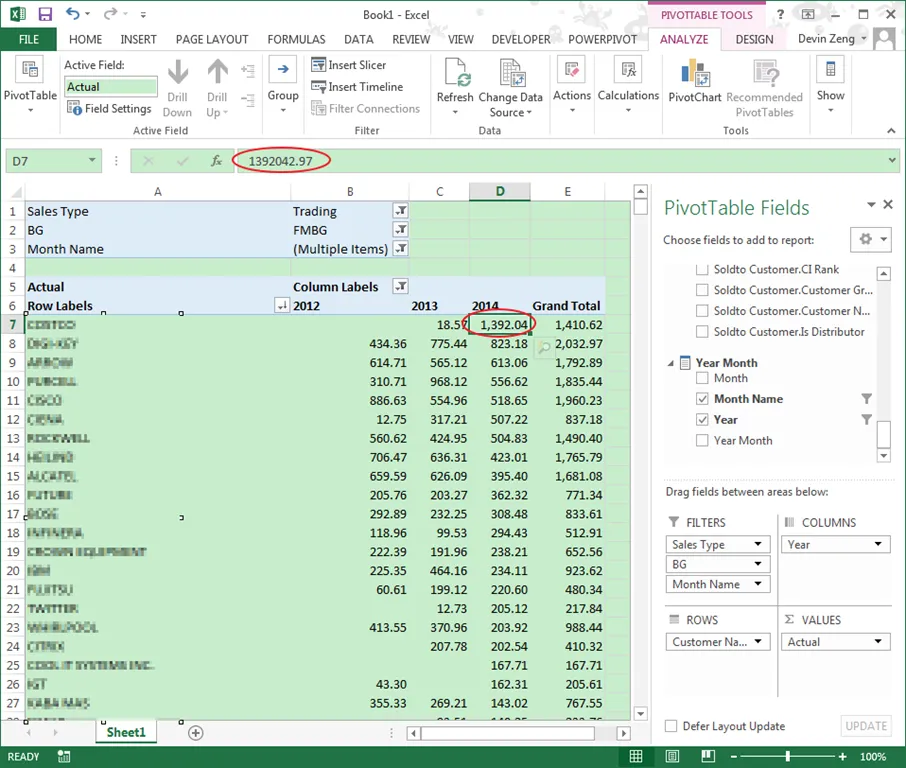906x768 pixels.
Task: Open the Month Name filter dropdown in cell B3
Action: pyautogui.click(x=400, y=249)
